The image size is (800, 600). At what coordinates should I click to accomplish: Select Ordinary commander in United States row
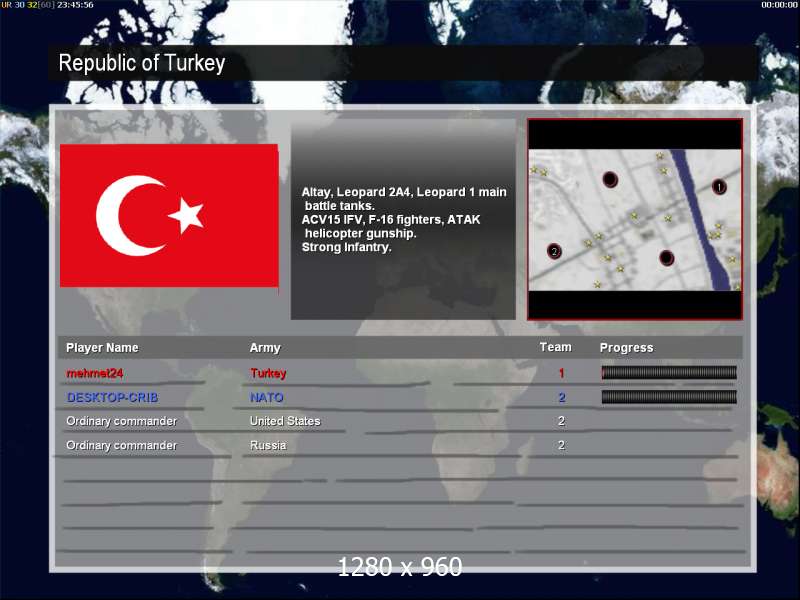[x=121, y=421]
